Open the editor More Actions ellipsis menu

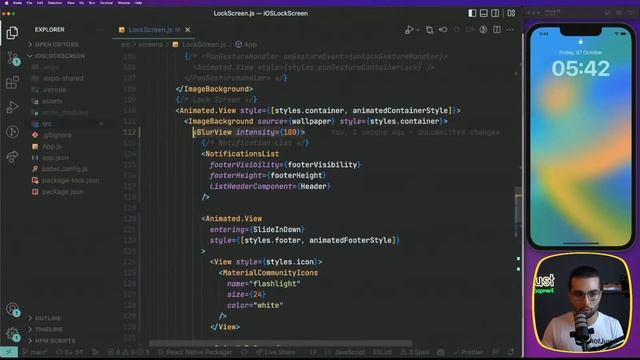tap(510, 30)
